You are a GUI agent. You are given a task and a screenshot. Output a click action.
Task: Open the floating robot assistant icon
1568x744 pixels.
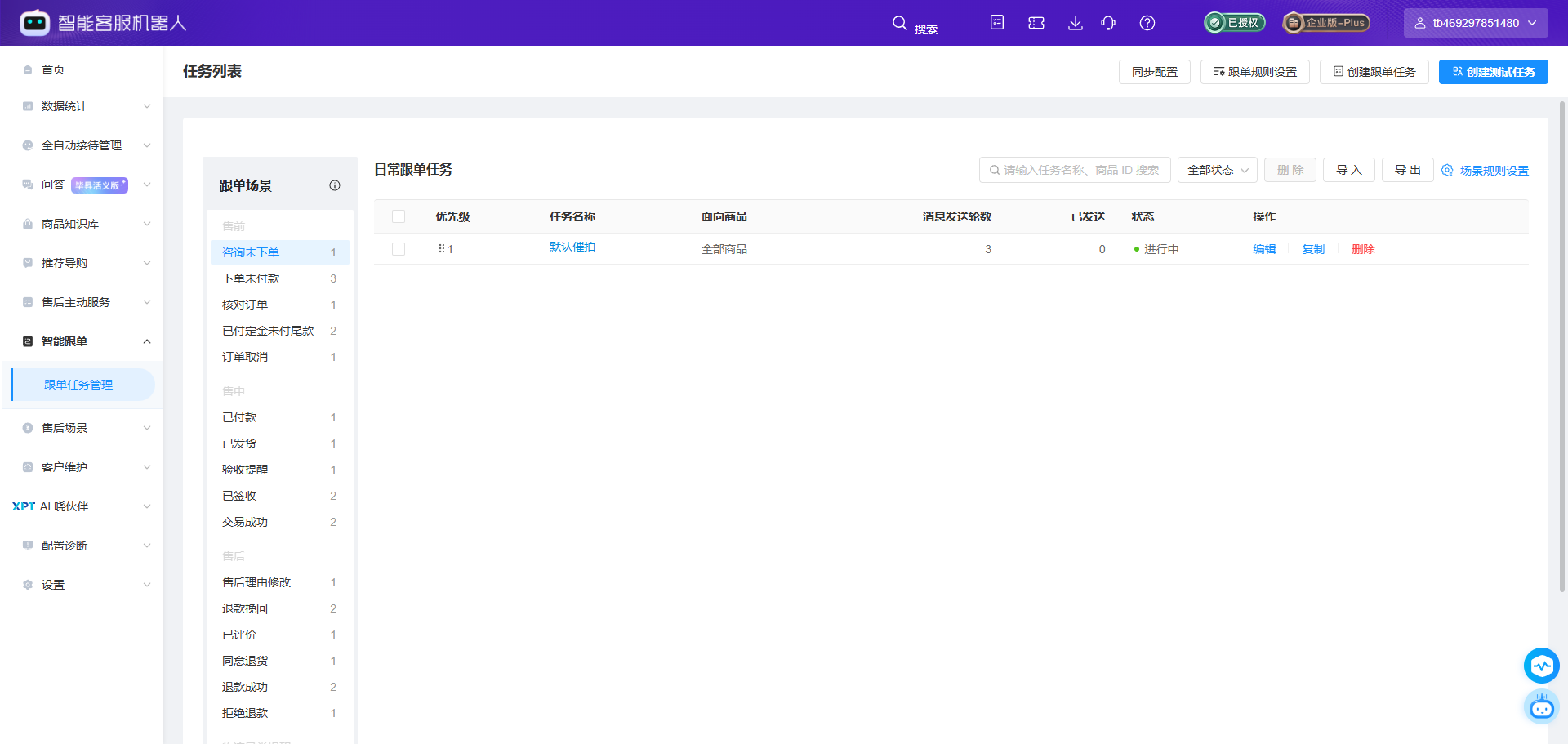1541,707
